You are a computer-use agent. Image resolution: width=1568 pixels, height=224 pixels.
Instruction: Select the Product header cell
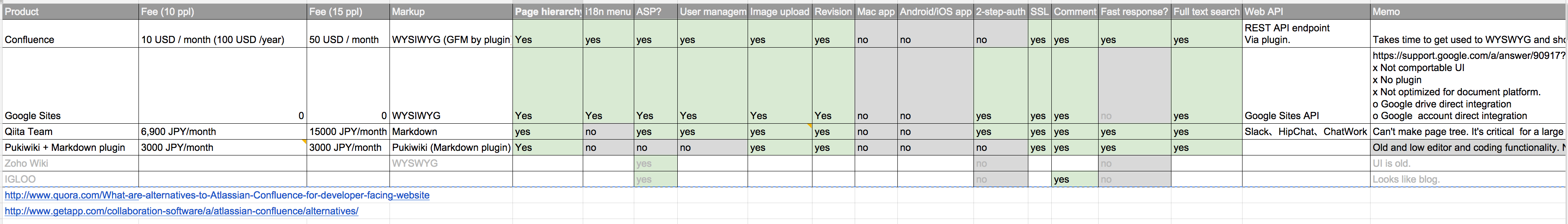tap(70, 12)
